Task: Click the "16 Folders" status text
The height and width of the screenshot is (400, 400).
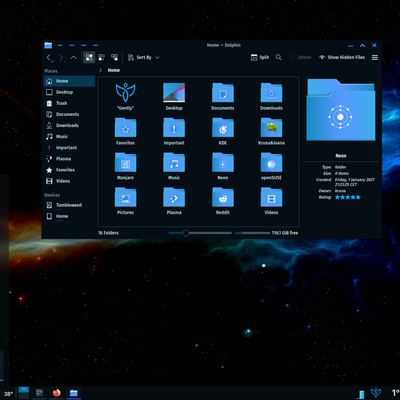Action: click(108, 233)
